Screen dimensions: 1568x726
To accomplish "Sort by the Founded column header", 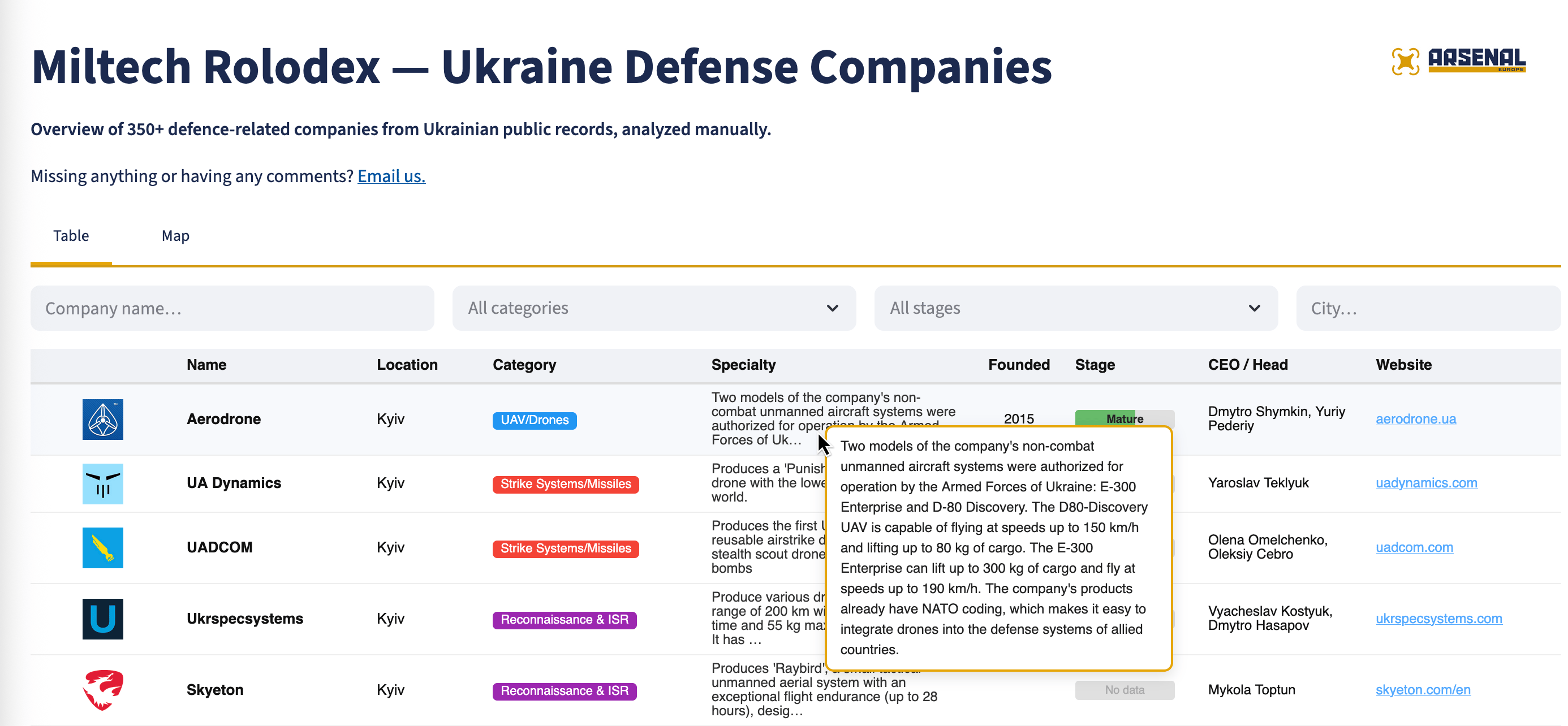I will pos(1018,365).
